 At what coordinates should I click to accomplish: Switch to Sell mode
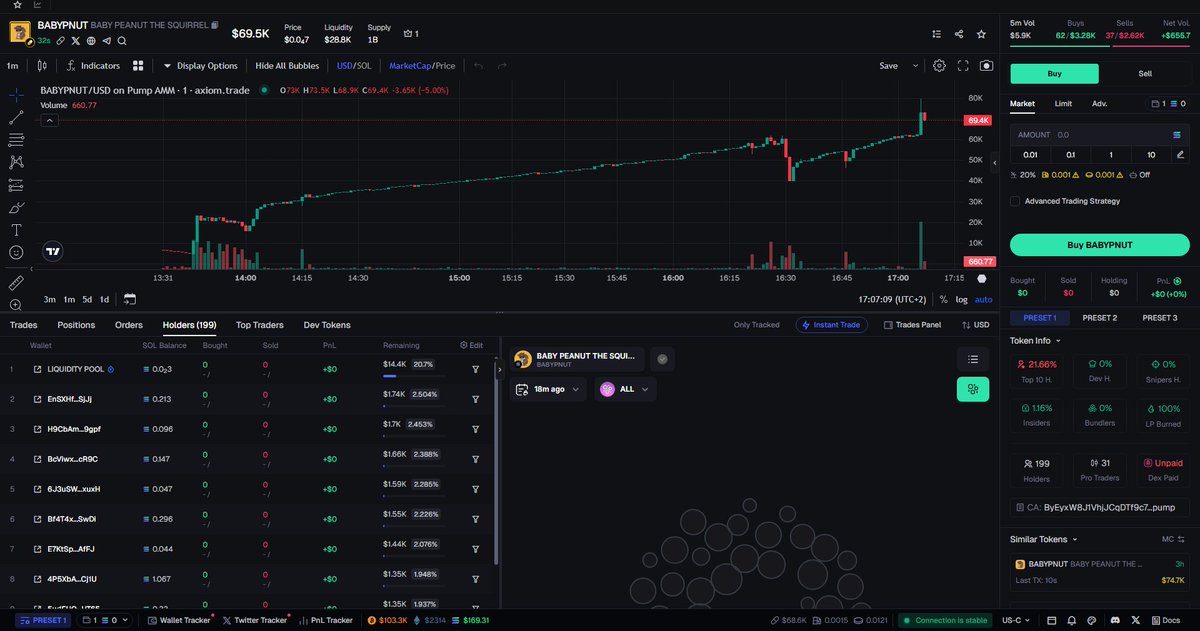[x=1145, y=74]
